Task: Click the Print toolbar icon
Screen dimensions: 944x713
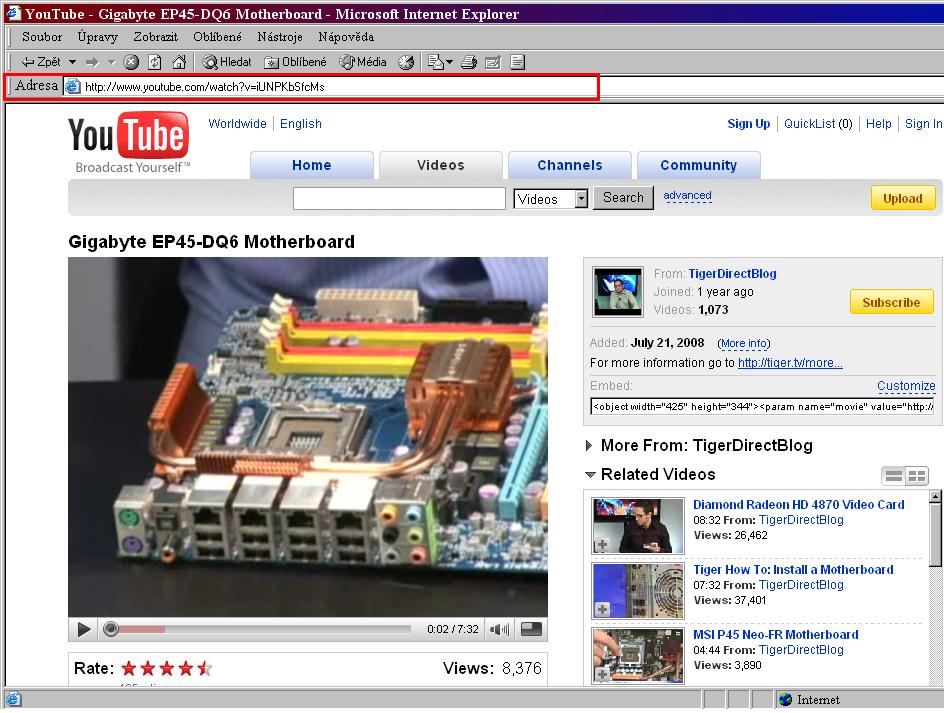Action: click(x=467, y=62)
